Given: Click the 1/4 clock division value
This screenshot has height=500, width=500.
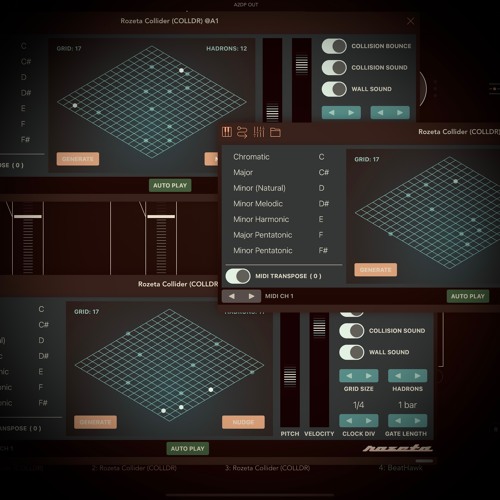Looking at the screenshot, I should tap(358, 405).
